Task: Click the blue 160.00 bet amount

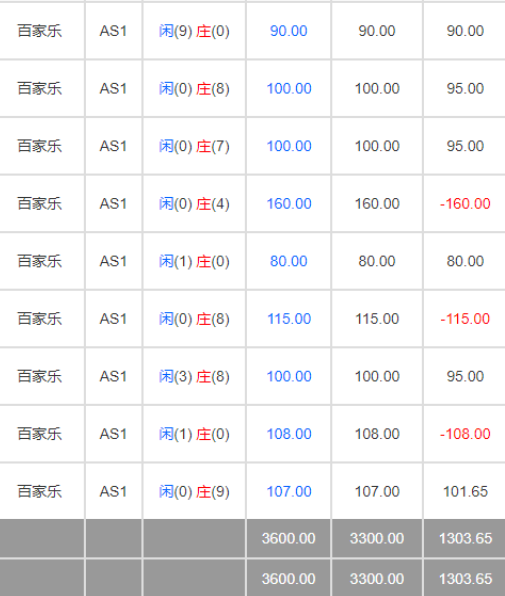Action: point(289,204)
